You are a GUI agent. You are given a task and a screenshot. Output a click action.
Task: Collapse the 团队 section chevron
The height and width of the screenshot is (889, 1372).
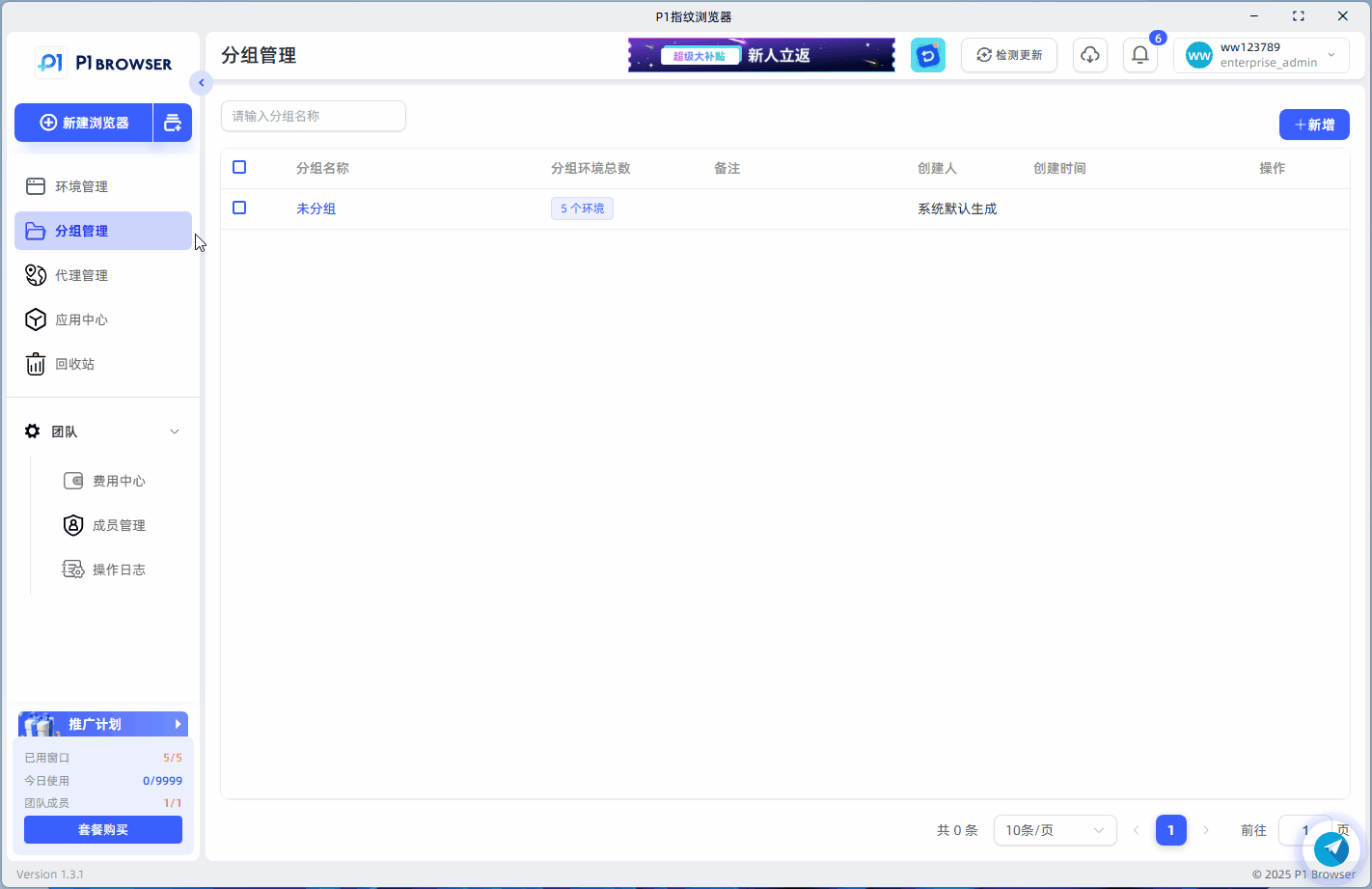click(175, 431)
